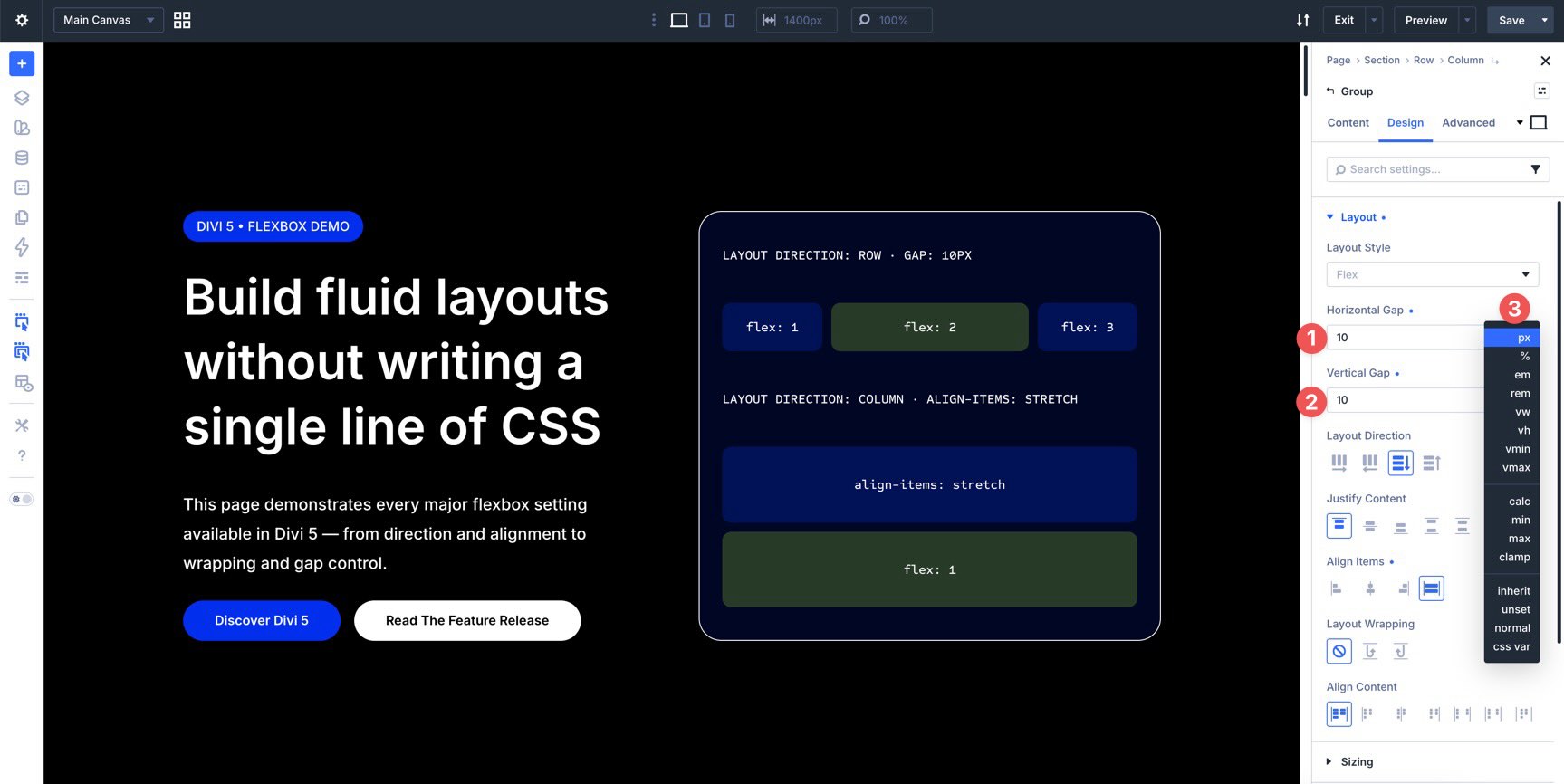
Task: Open the builder settings gear
Action: tap(22, 20)
